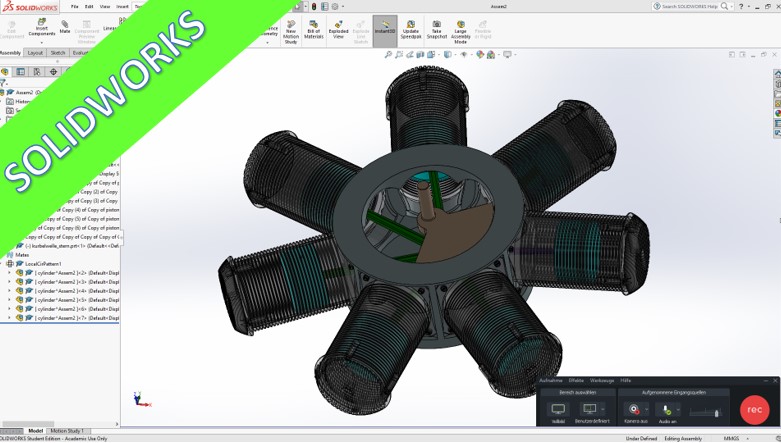Screen dimensions: 781x443
Task: Click the Edit Appearance color ball
Action: coord(480,54)
